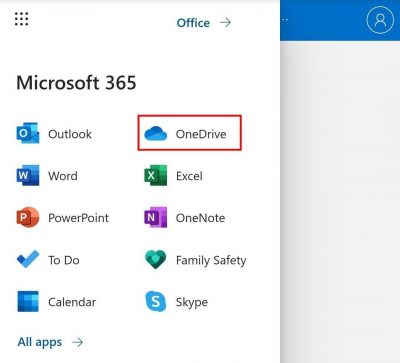
Task: Select the PowerPoint label
Action: (x=78, y=218)
